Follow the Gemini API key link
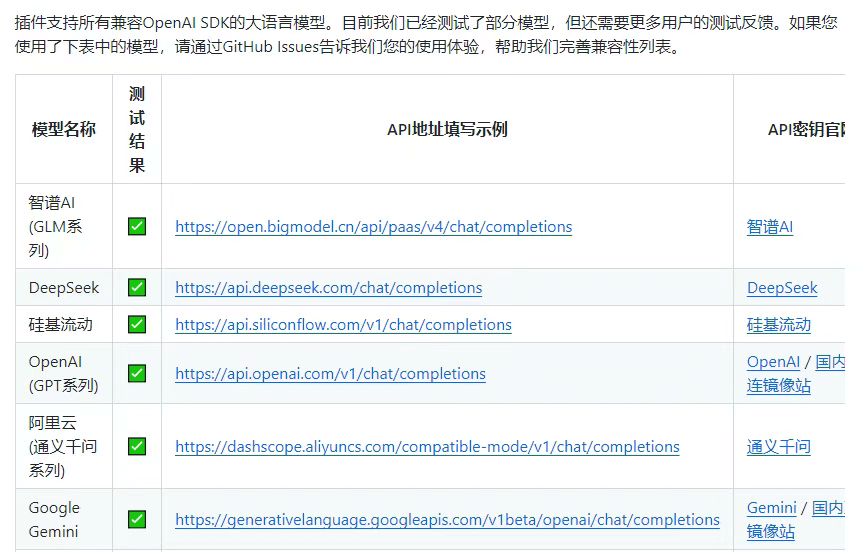857x552 pixels. pos(771,508)
